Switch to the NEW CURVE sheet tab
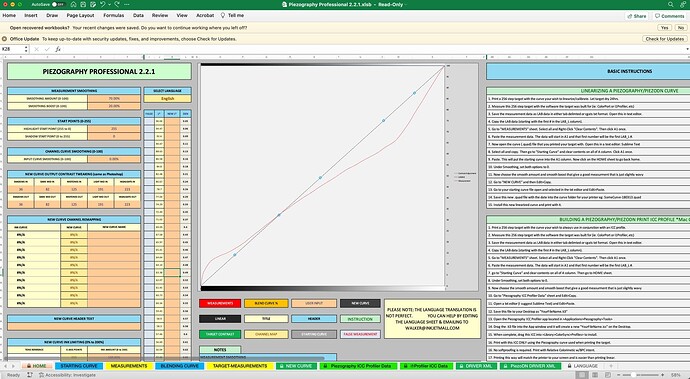690x379 pixels. 296,366
